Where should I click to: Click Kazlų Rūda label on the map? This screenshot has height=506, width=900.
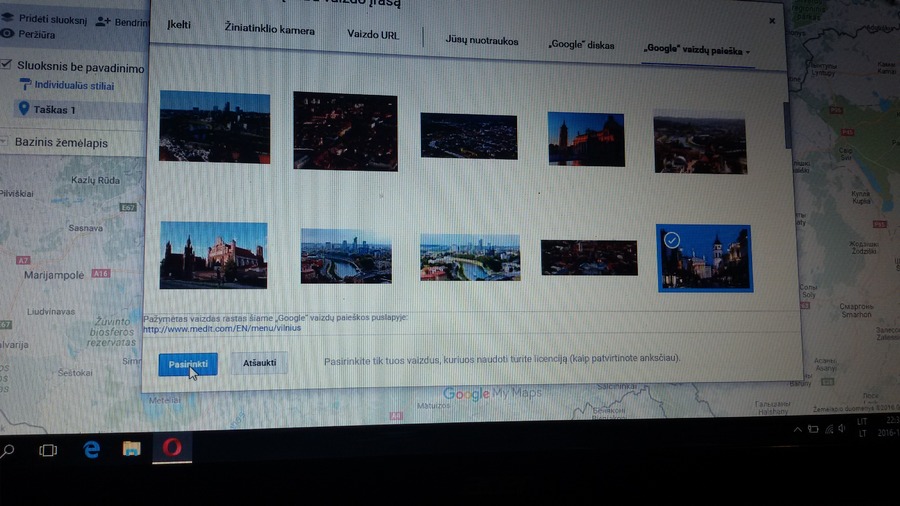[95, 180]
